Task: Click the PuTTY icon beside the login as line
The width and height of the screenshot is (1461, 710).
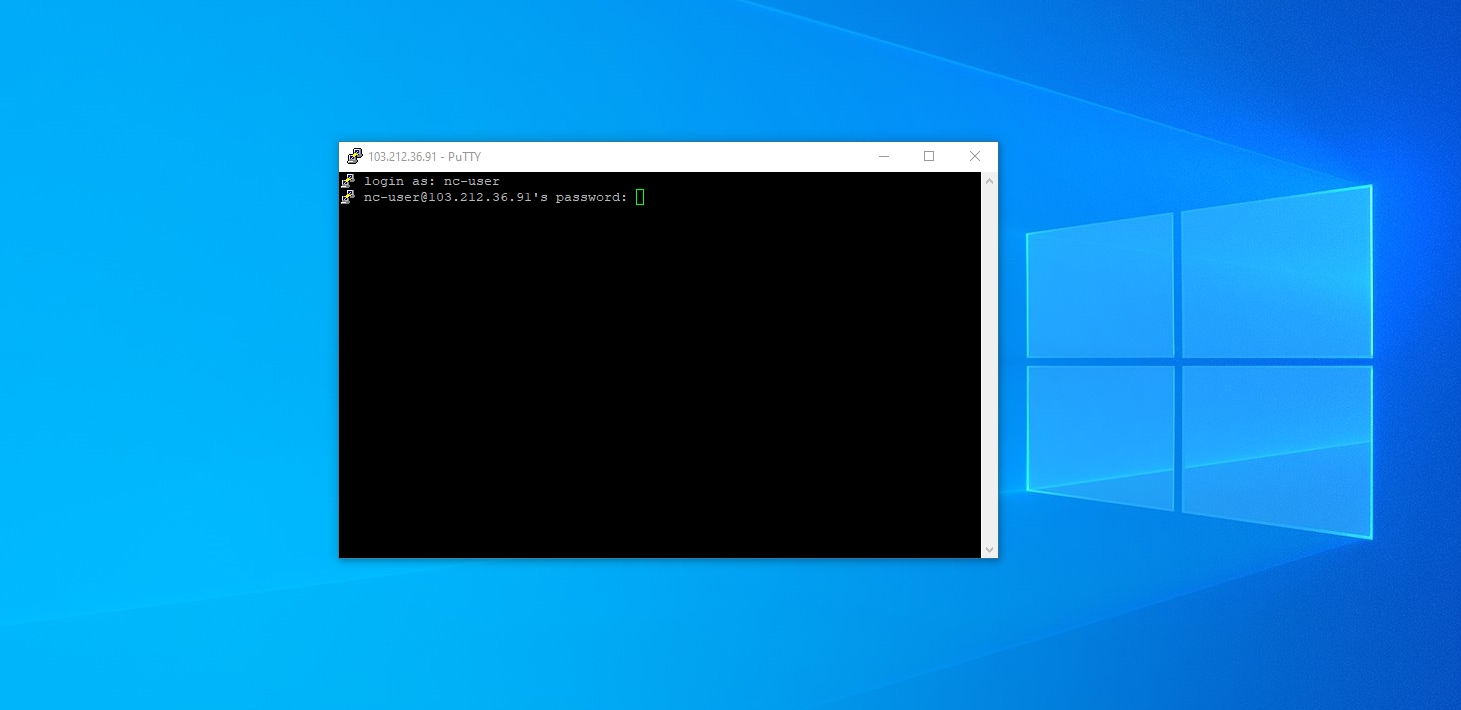Action: click(348, 181)
